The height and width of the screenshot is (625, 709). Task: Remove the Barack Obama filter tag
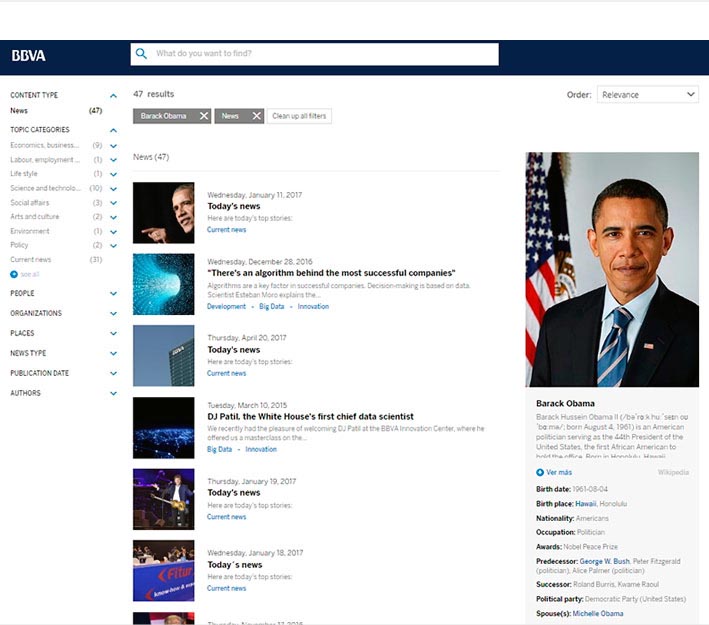pyautogui.click(x=204, y=116)
